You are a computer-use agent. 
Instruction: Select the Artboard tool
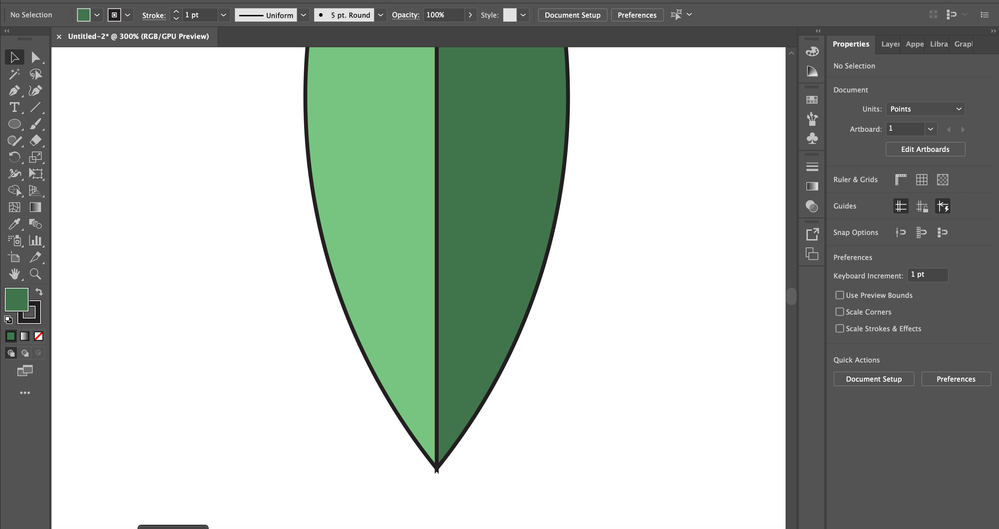click(14, 257)
